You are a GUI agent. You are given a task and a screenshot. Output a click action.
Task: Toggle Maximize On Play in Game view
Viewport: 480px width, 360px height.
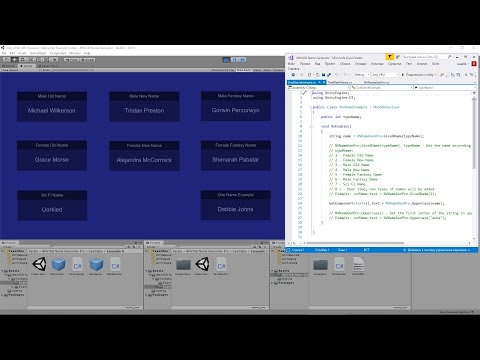pyautogui.click(x=223, y=70)
